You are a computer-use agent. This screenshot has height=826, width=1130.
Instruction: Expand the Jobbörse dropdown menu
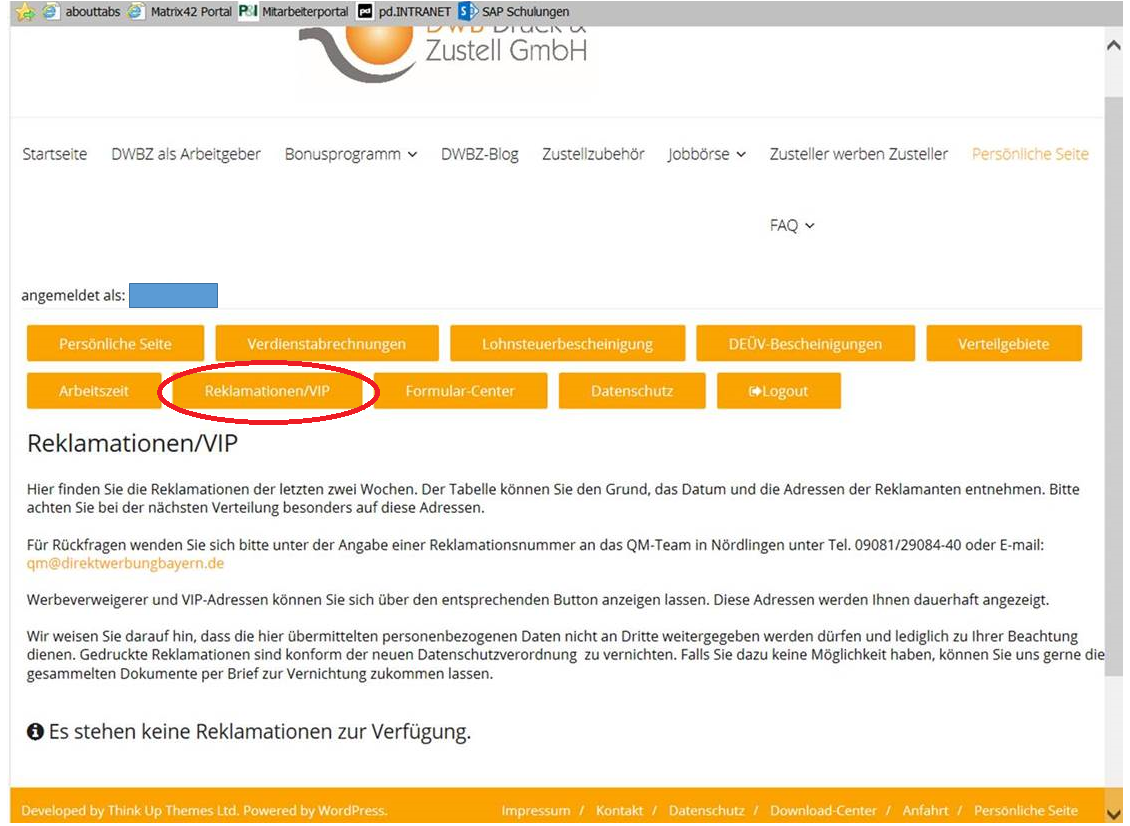click(x=707, y=154)
